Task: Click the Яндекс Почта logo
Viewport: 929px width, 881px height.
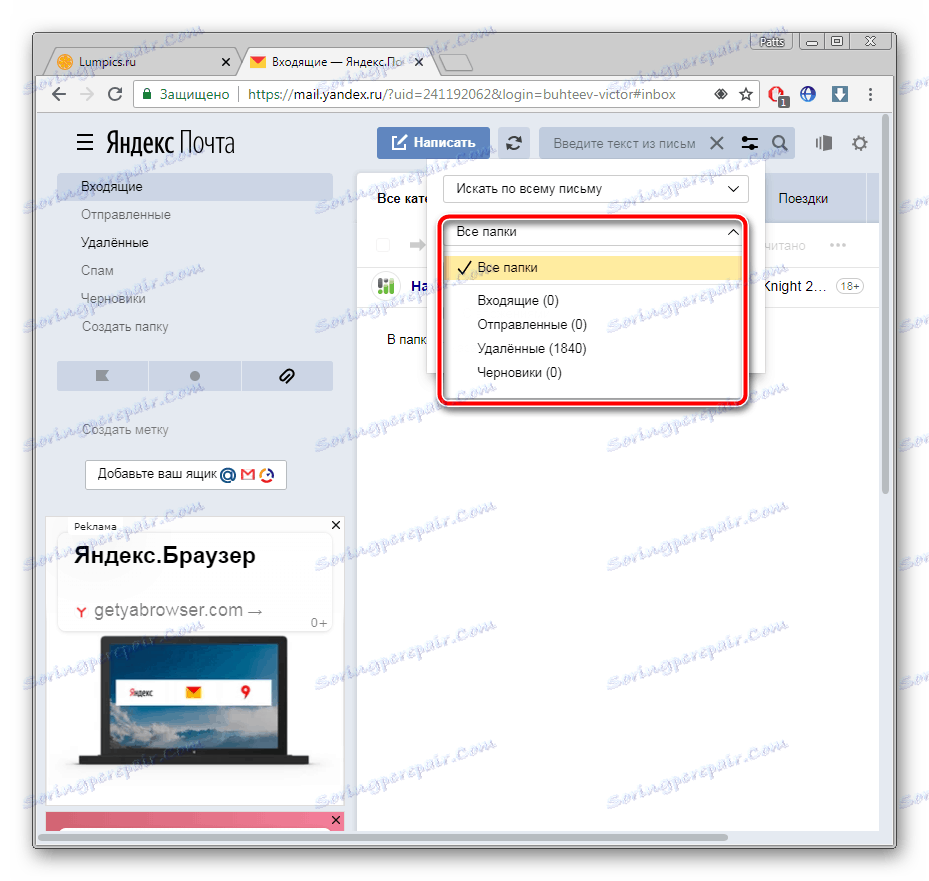Action: [171, 143]
